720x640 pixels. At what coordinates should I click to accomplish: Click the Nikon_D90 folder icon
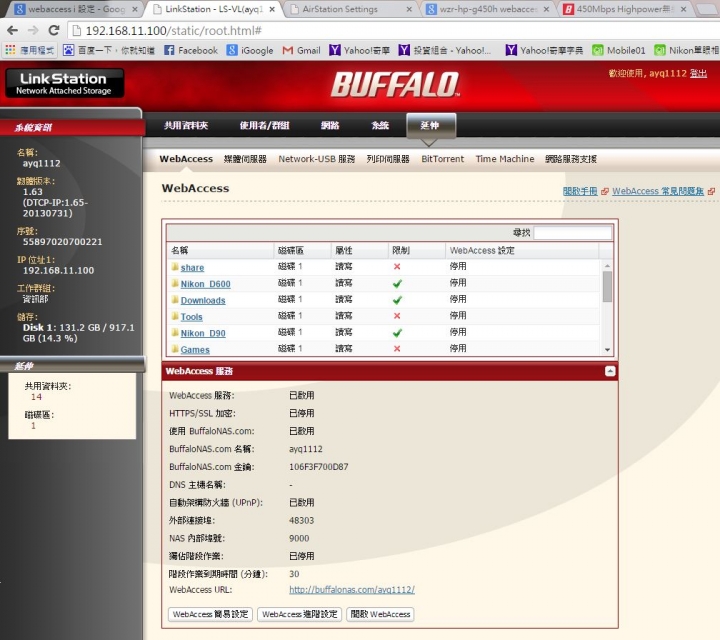click(x=175, y=333)
